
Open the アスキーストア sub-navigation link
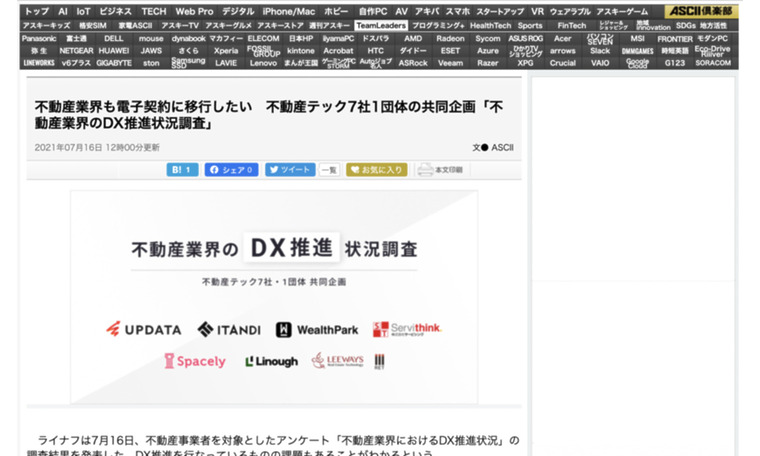280,25
